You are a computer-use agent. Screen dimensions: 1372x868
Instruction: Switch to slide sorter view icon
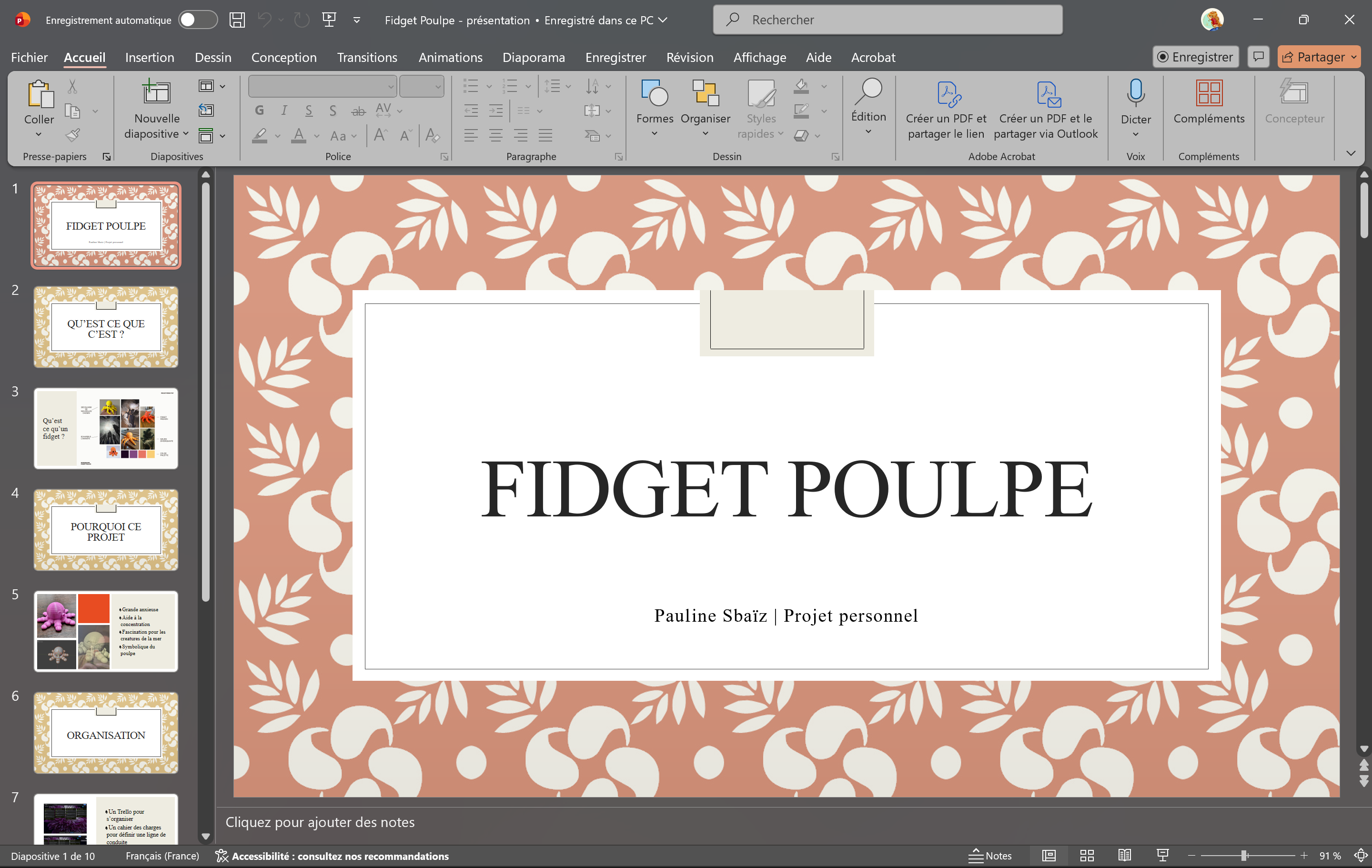[1087, 856]
